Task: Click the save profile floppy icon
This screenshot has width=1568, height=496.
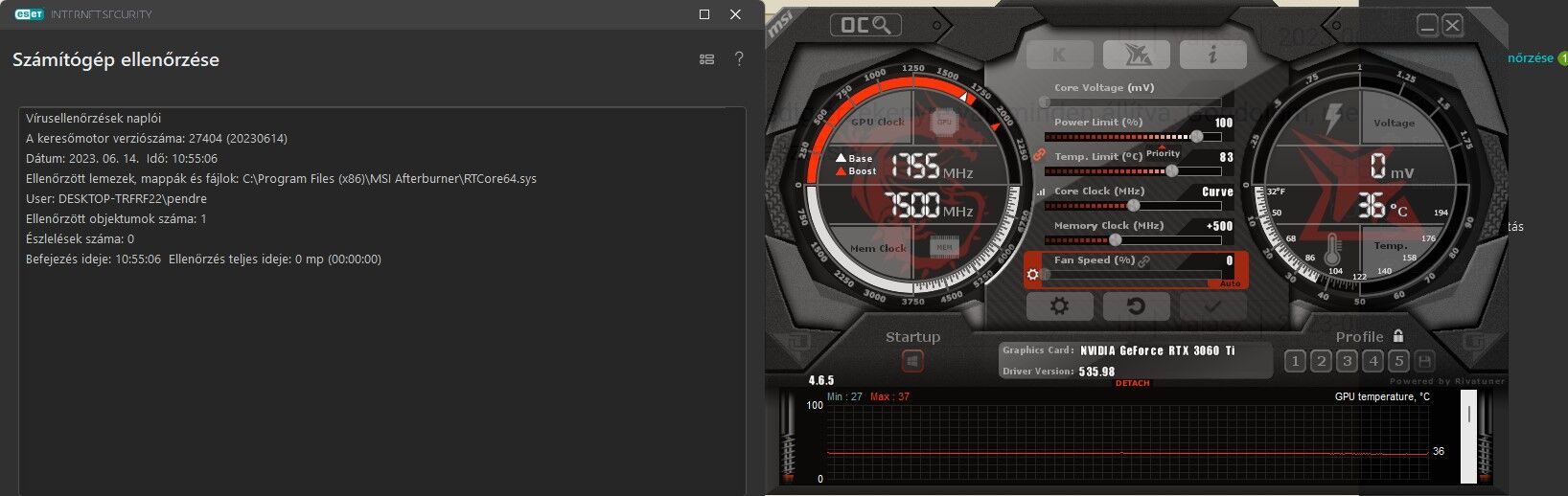Action: coord(1424,361)
